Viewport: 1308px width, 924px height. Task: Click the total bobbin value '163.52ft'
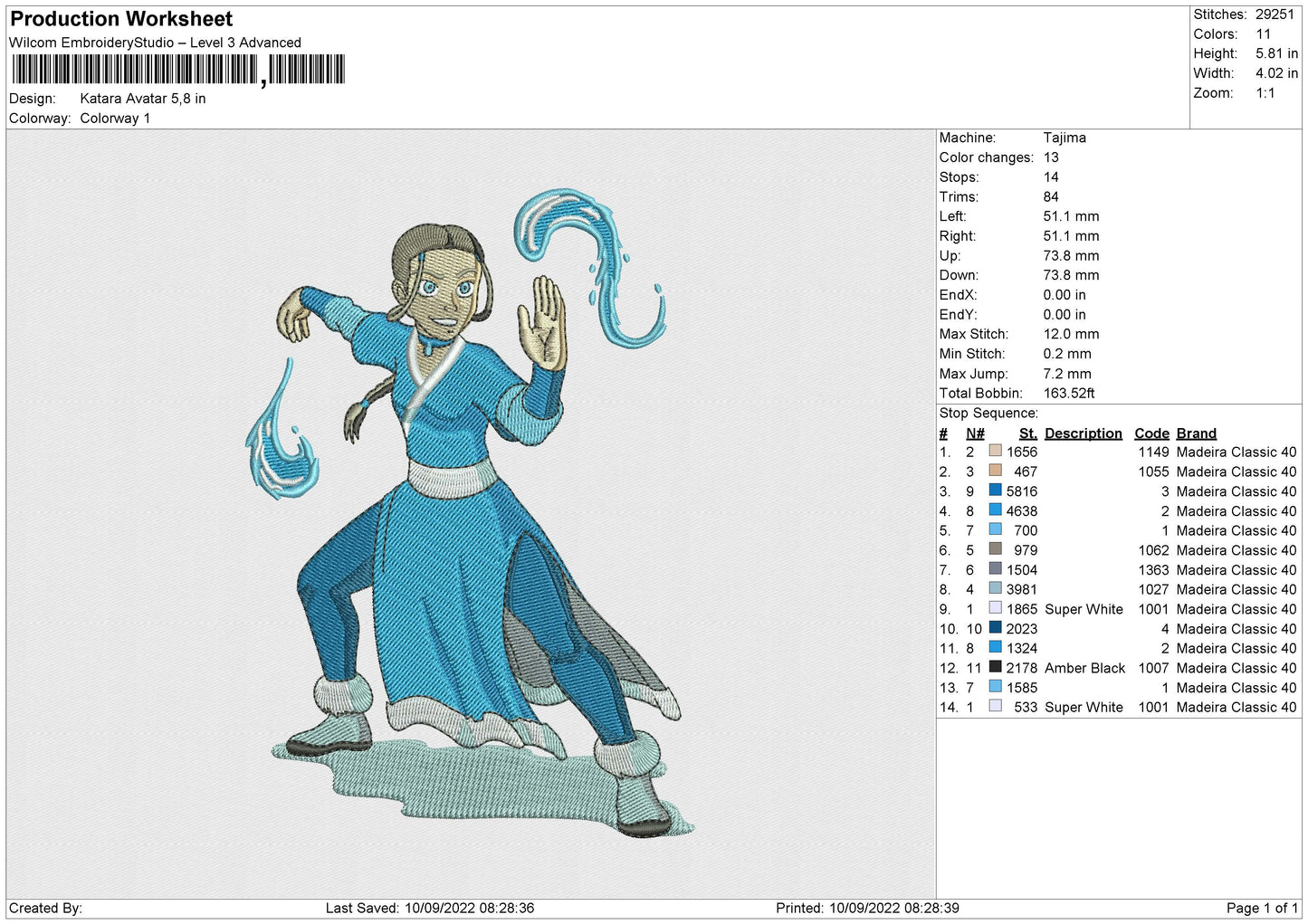(x=1069, y=393)
